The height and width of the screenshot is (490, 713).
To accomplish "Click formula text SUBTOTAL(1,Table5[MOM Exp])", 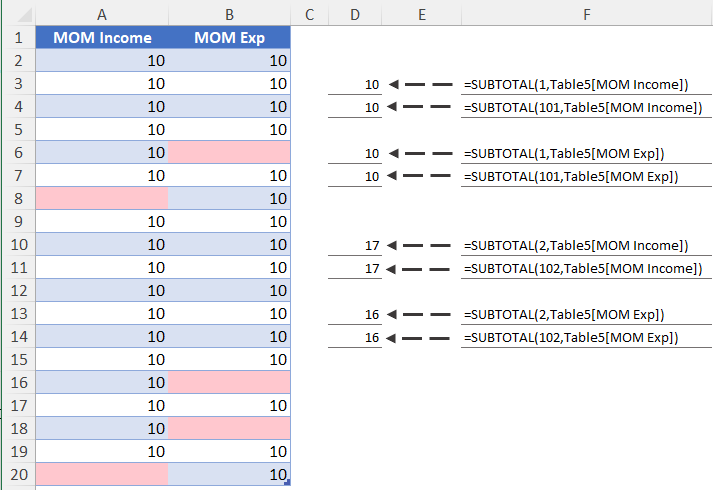I will tap(564, 154).
